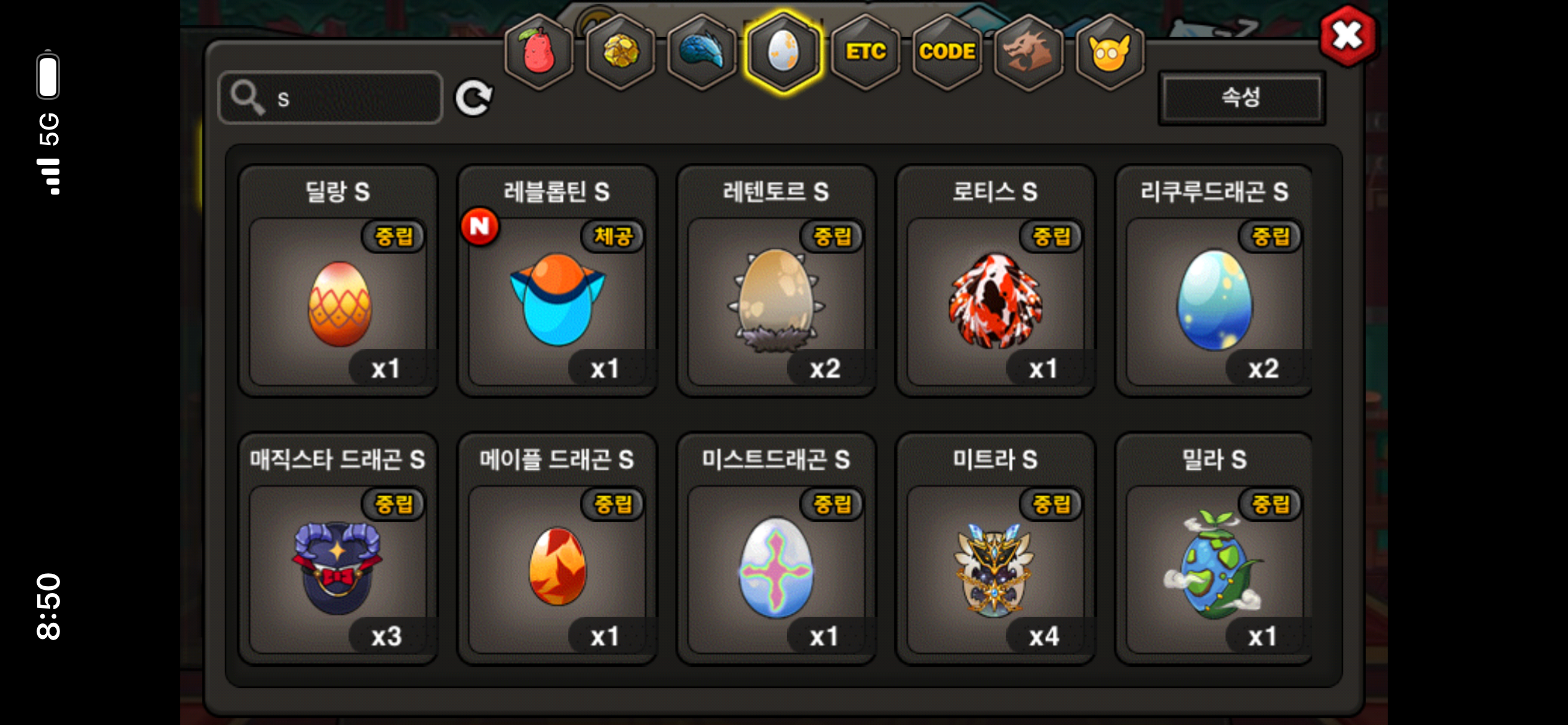Click the refresh arrow next to search
This screenshot has height=725, width=1568.
pyautogui.click(x=474, y=98)
